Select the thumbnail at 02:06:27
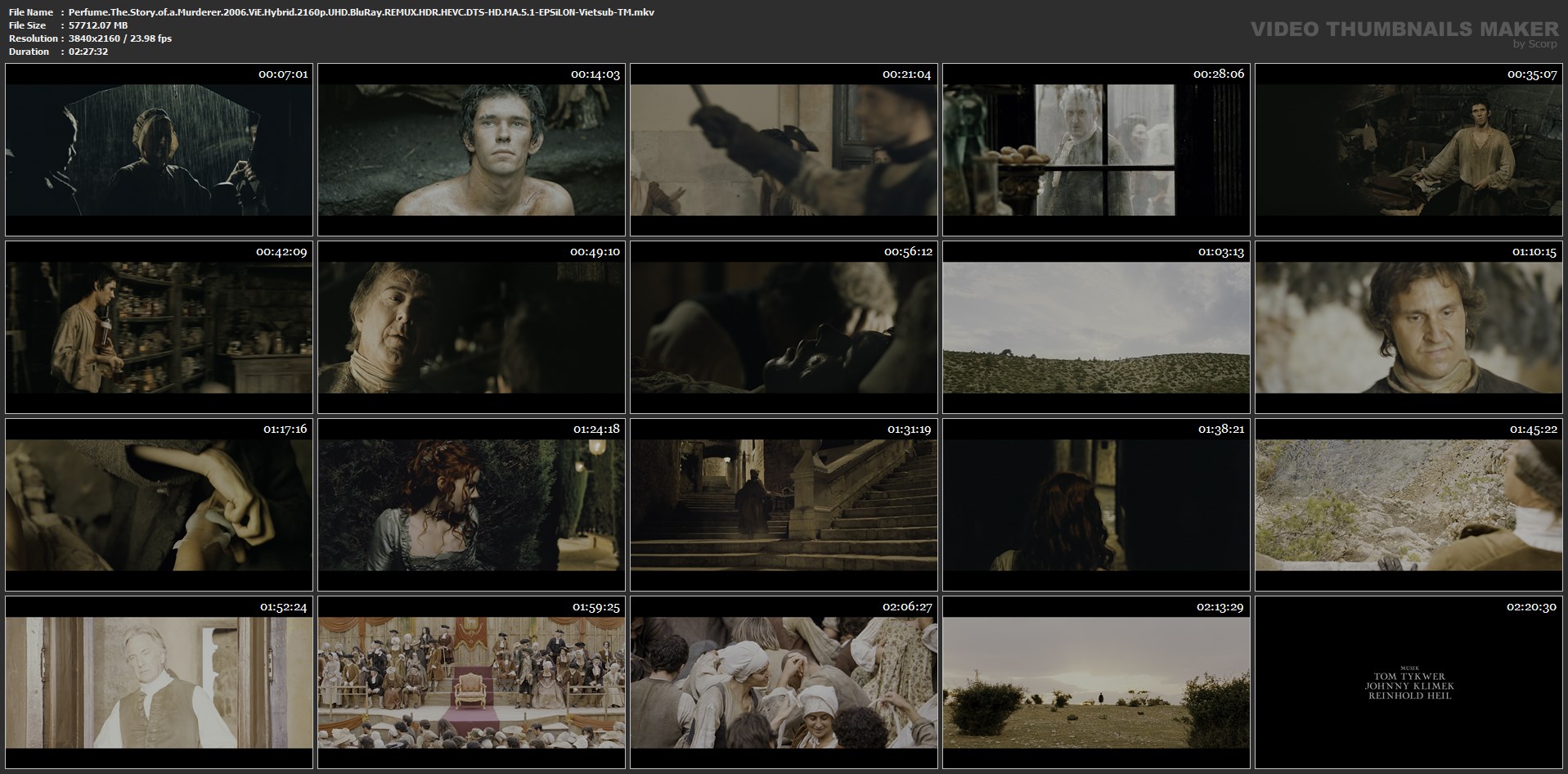The width and height of the screenshot is (1568, 774). pos(784,682)
